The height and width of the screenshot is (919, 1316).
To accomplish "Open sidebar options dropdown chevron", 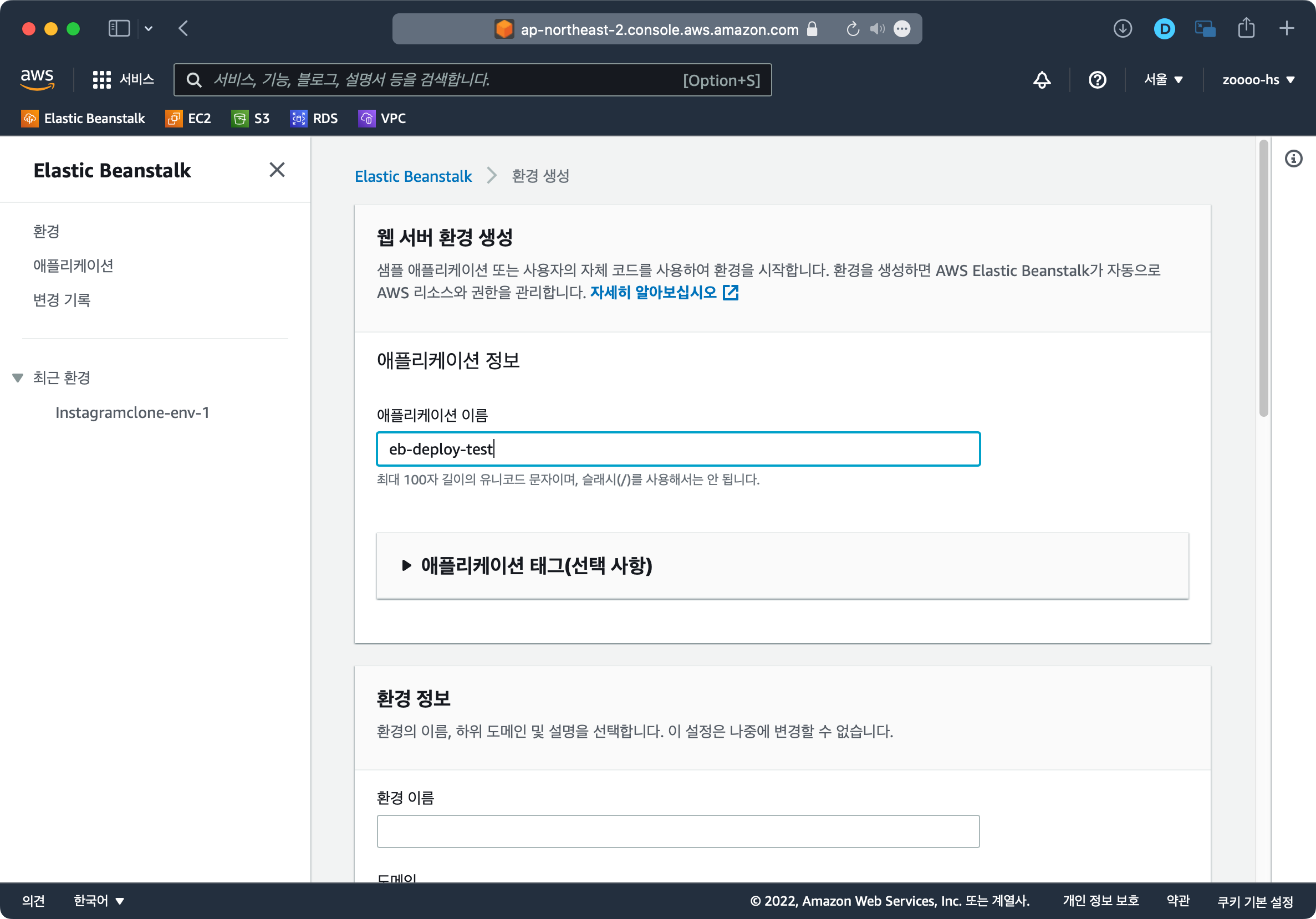I will coord(149,28).
